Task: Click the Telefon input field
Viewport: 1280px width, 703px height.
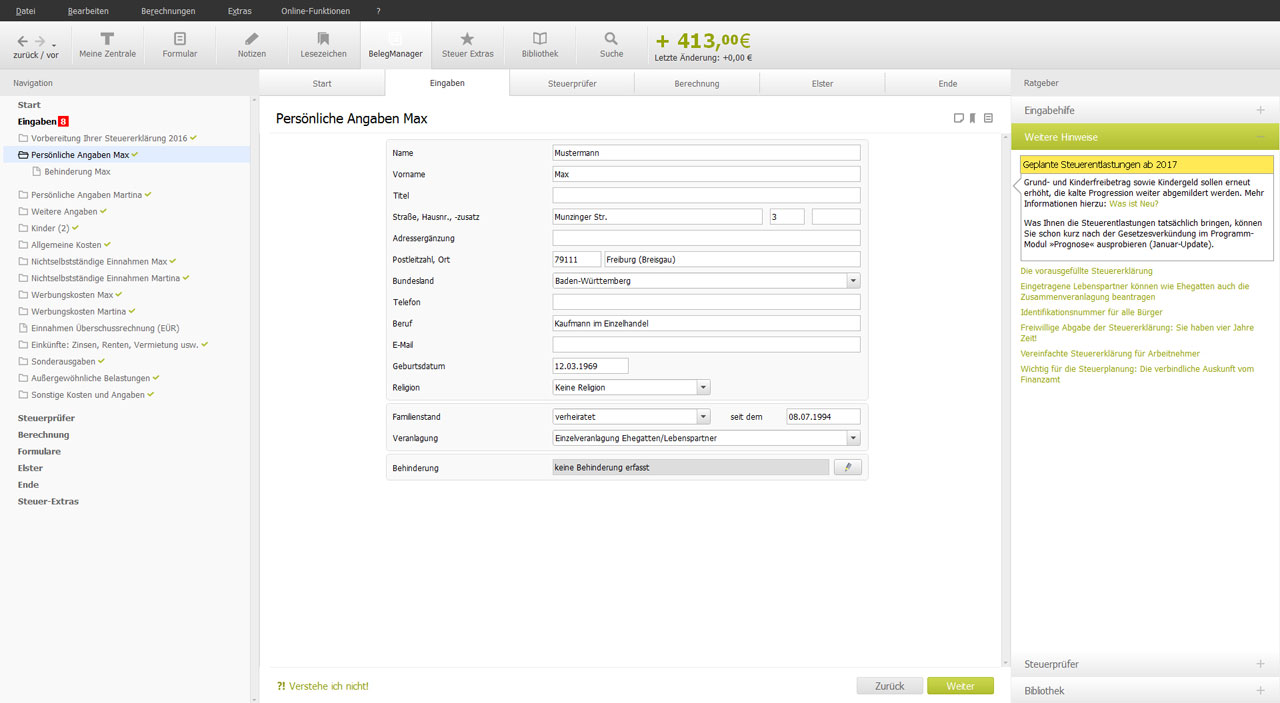Action: (706, 302)
